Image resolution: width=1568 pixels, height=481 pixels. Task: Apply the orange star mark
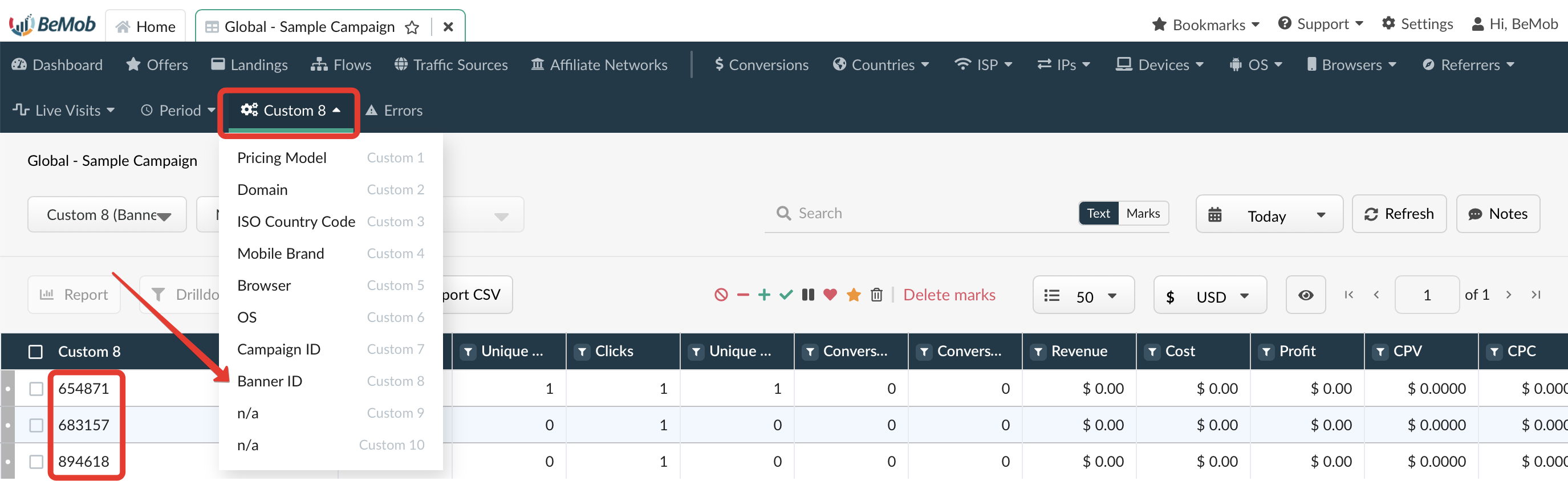pos(854,295)
